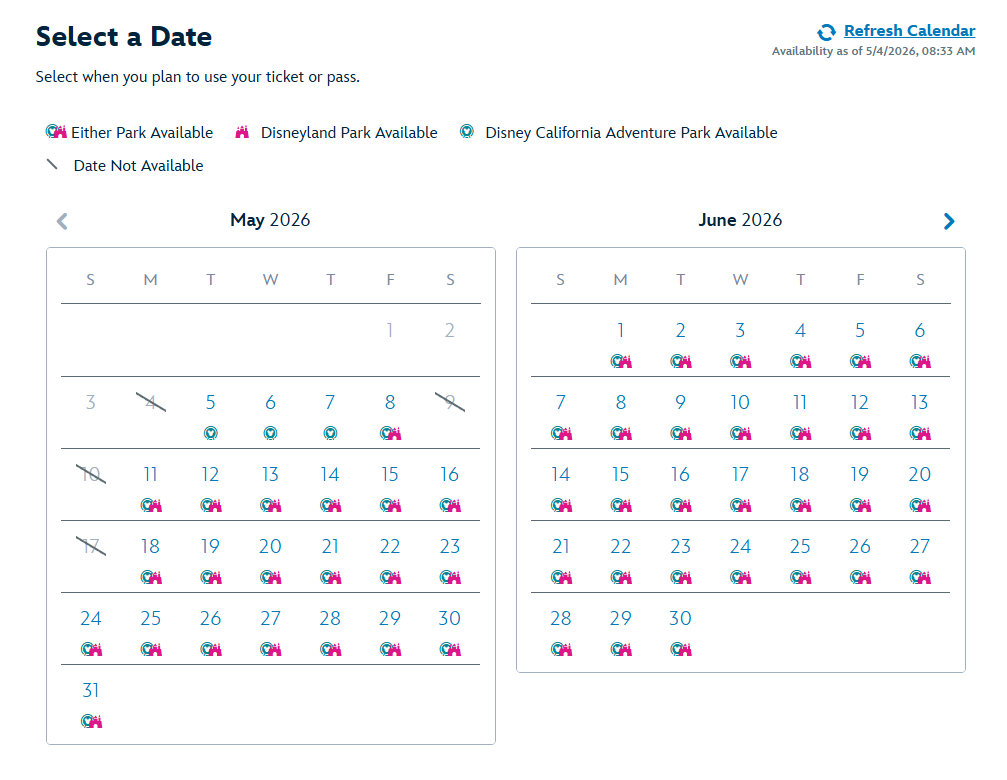Click either-park icon under June 17
Image resolution: width=1007 pixels, height=780 pixels.
740,505
